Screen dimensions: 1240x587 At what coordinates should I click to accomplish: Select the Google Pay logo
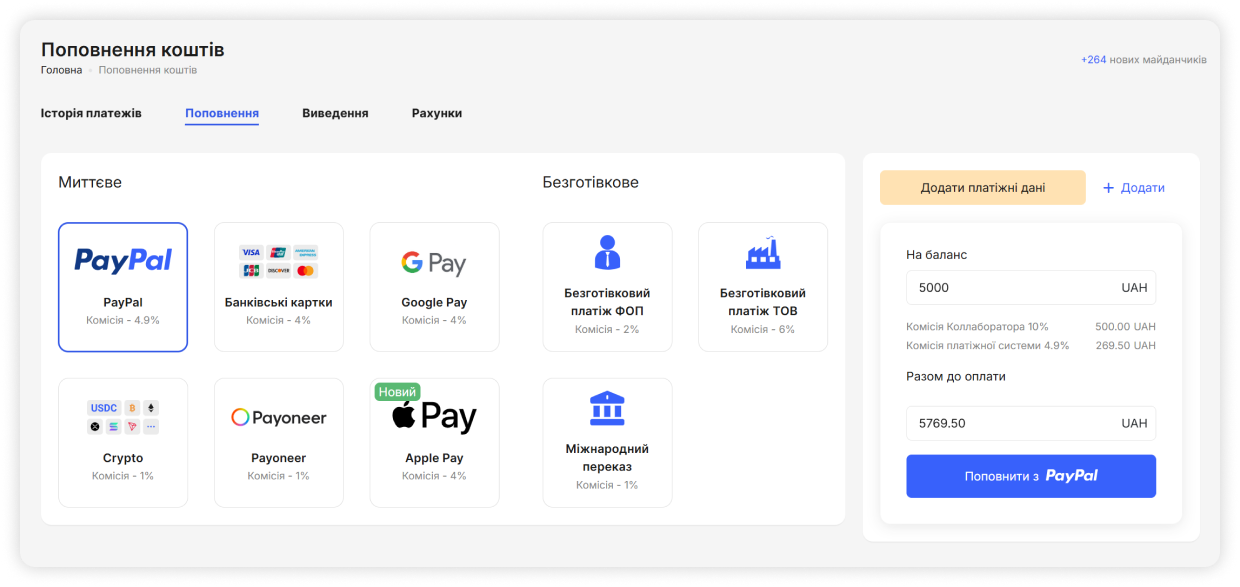pos(434,263)
